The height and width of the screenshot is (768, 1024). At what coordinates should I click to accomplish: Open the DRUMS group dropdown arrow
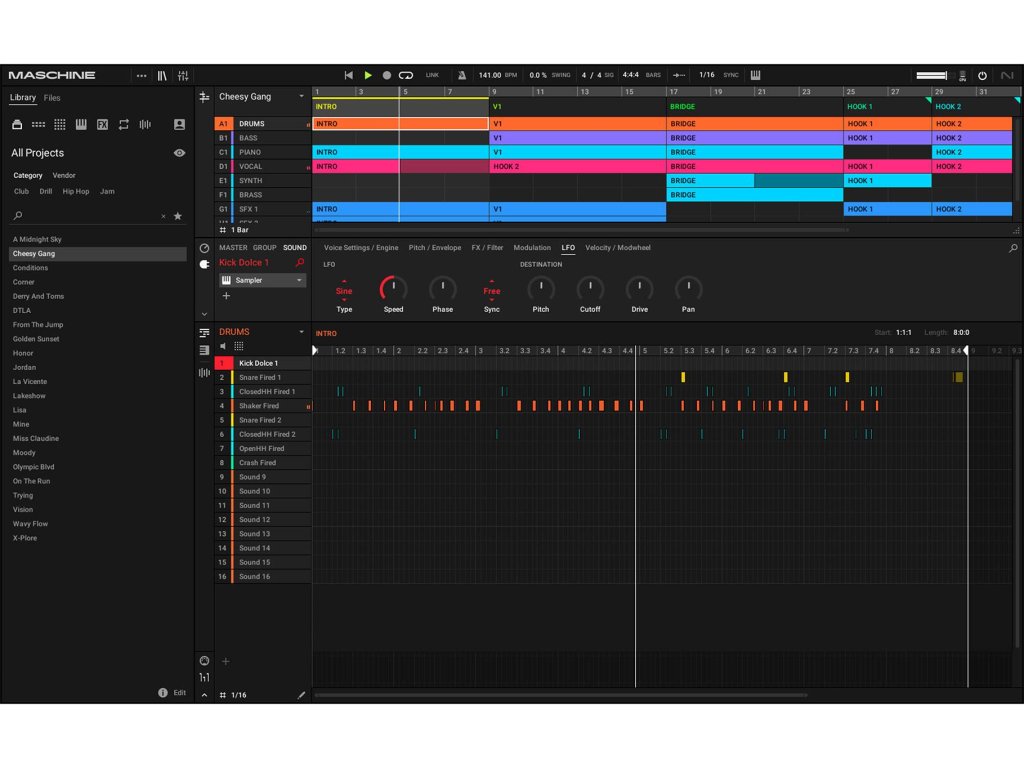tap(302, 332)
